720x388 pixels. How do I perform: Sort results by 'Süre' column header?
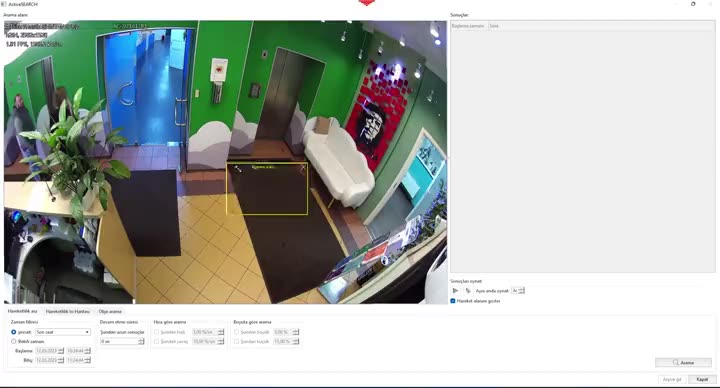tap(494, 26)
